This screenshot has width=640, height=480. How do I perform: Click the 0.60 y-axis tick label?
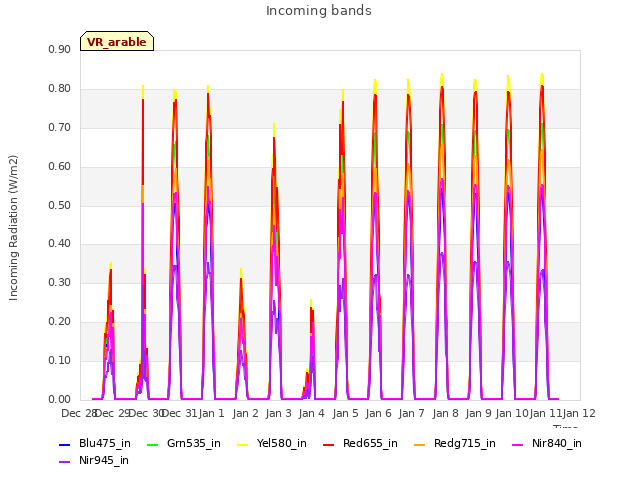(x=60, y=167)
